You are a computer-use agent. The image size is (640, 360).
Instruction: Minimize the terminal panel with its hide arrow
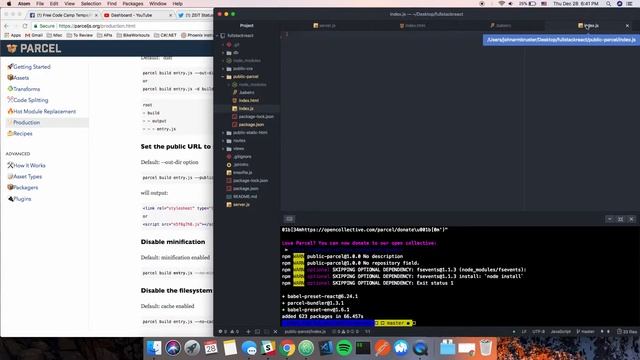609,219
